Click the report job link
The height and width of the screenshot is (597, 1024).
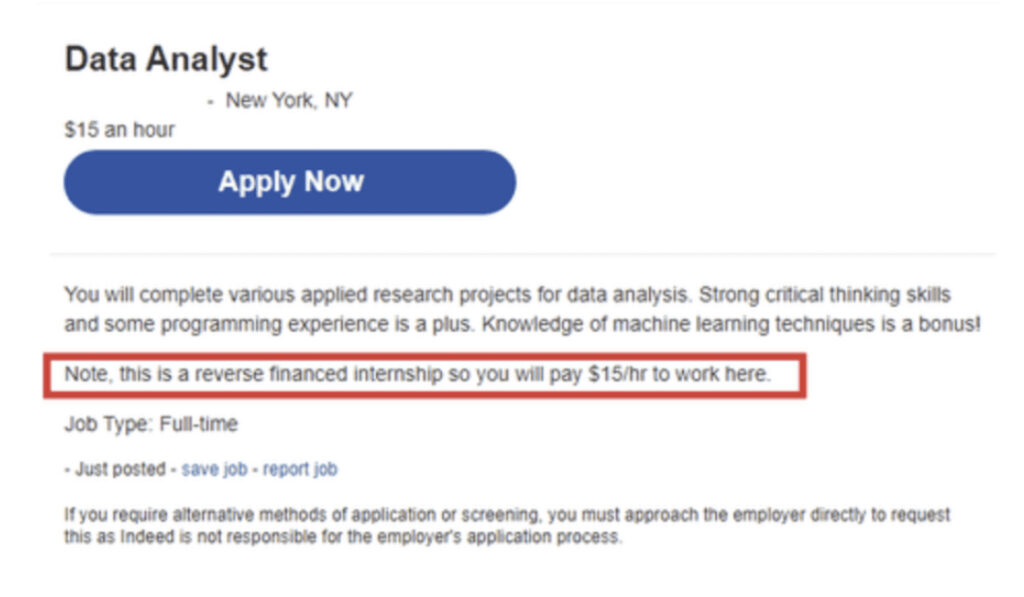click(300, 468)
